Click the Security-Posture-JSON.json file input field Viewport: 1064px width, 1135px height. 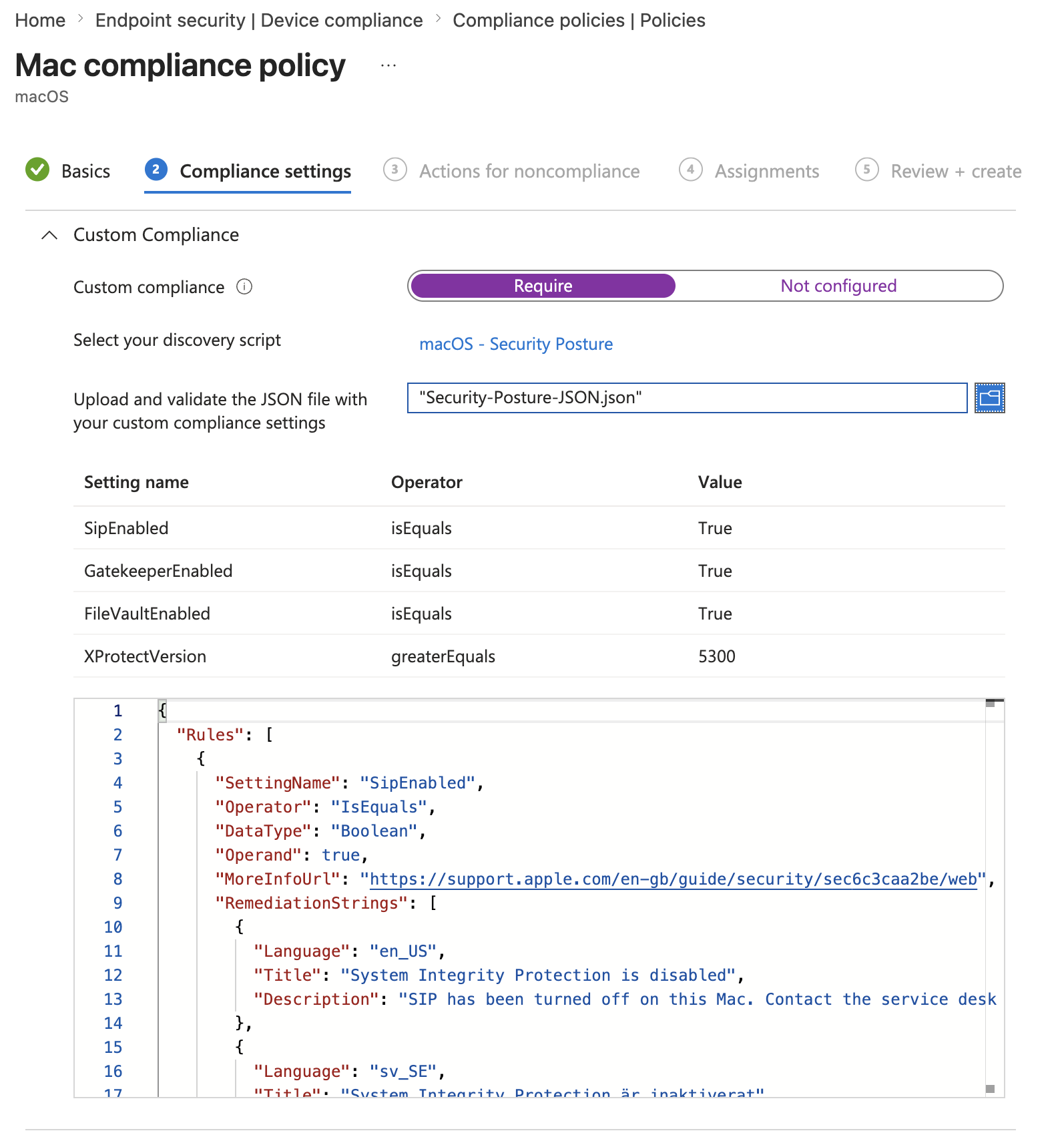click(x=687, y=398)
